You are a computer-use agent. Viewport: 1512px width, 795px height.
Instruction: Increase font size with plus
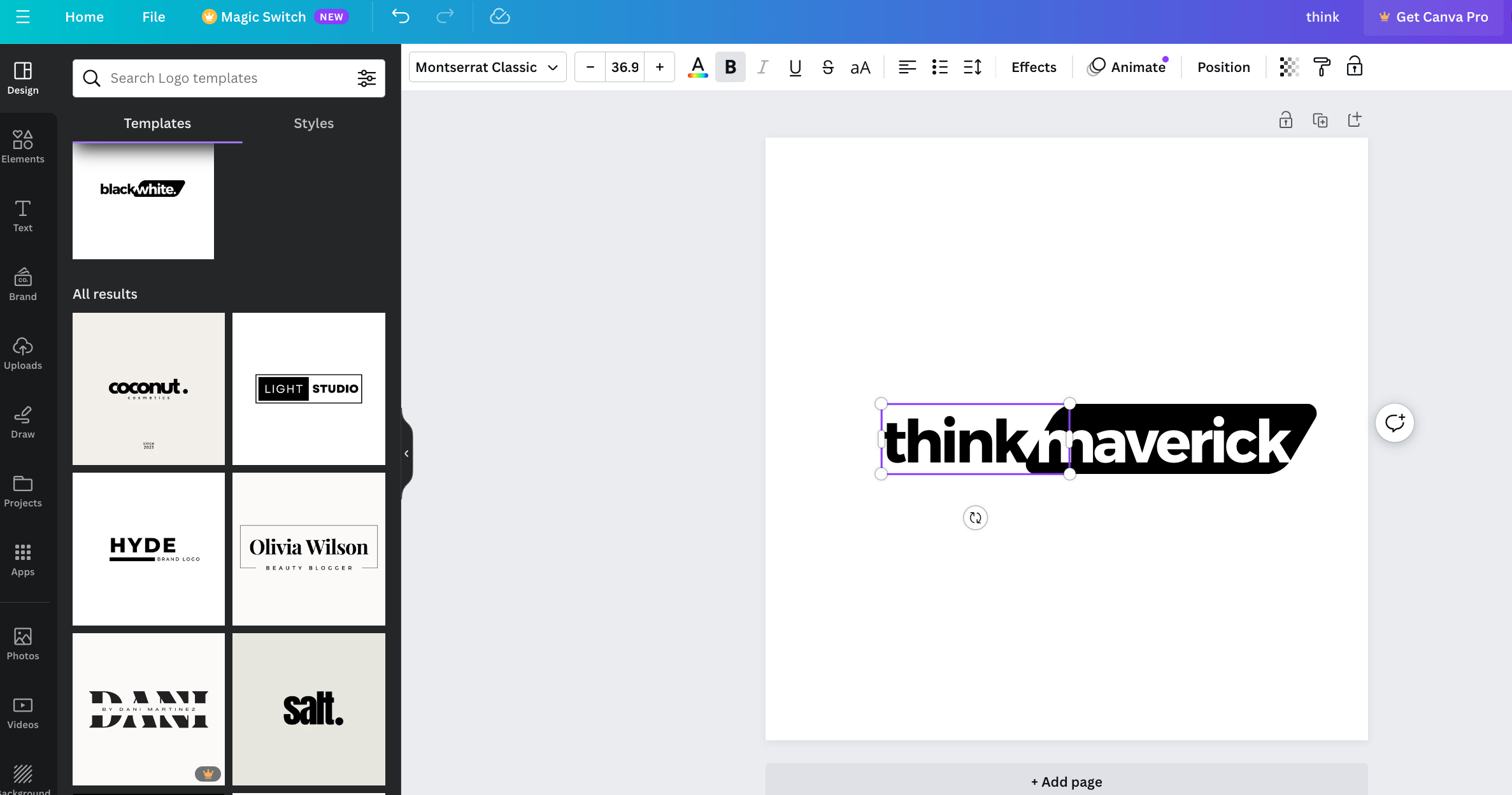pyautogui.click(x=660, y=67)
